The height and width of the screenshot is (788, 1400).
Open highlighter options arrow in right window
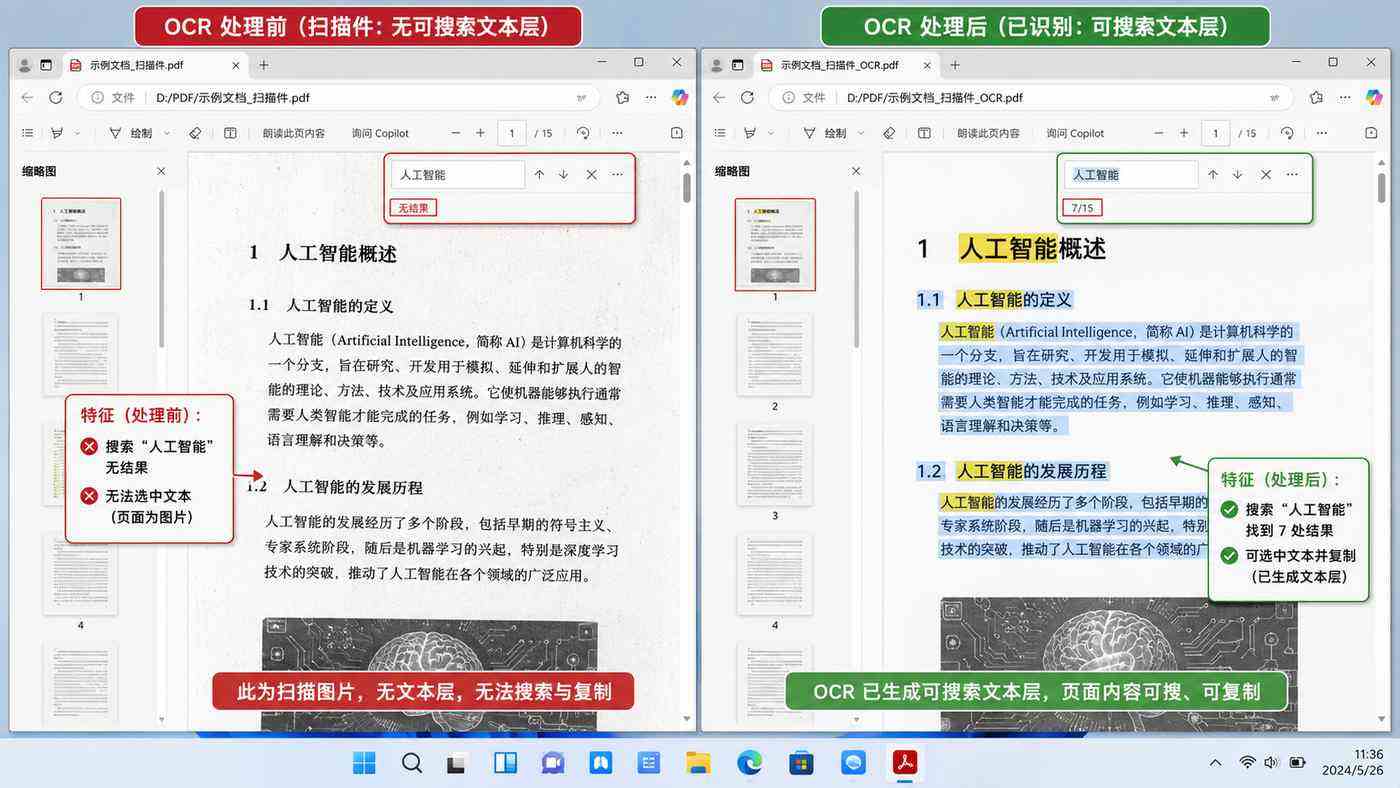pos(770,133)
